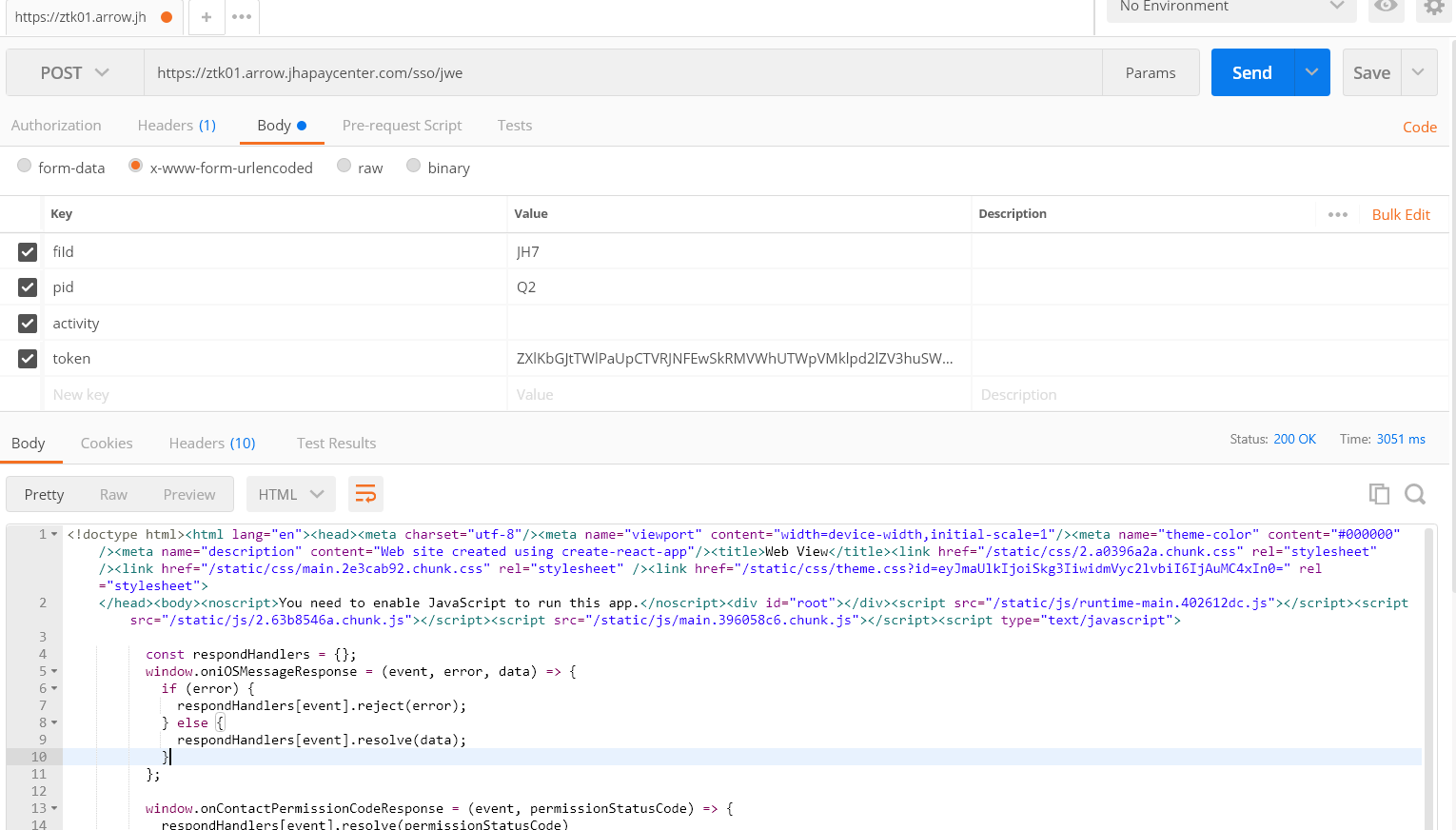Uncheck the token parameter checkbox
The image size is (1456, 830).
click(28, 359)
